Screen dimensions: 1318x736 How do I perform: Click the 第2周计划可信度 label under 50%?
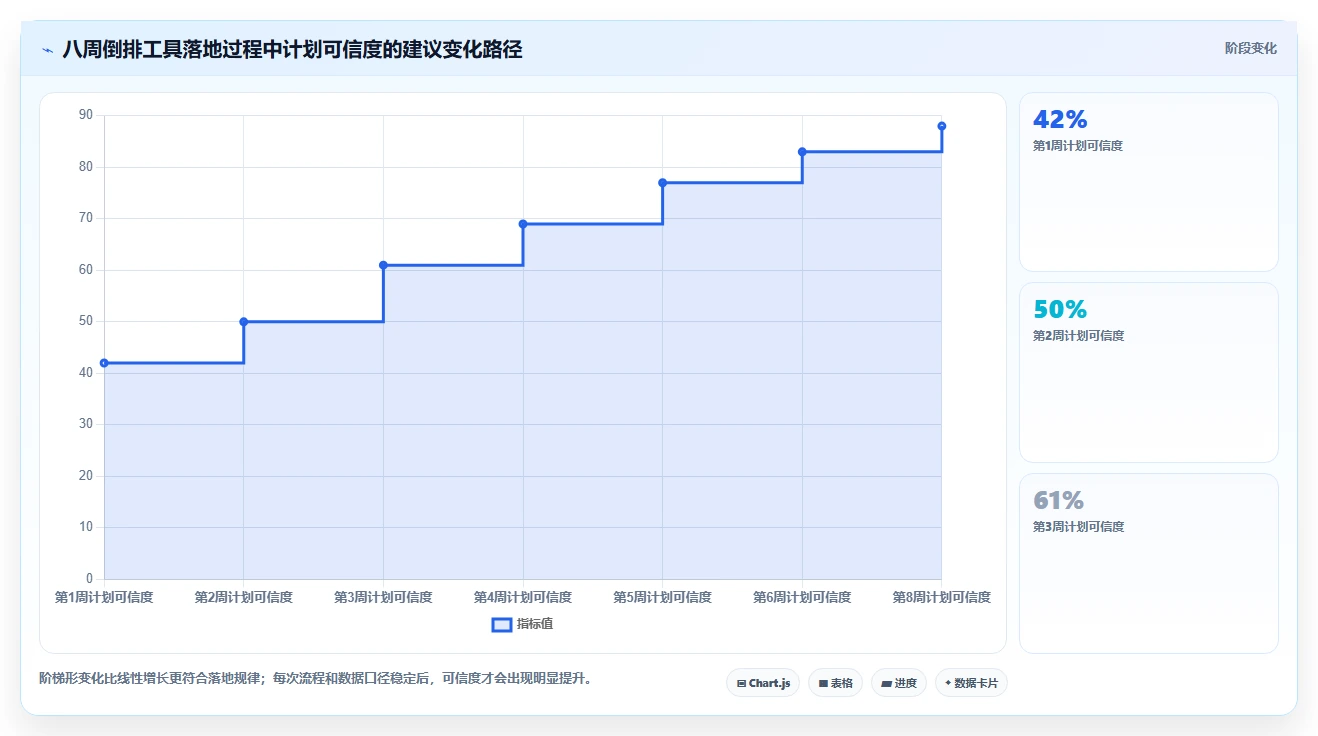(1079, 336)
